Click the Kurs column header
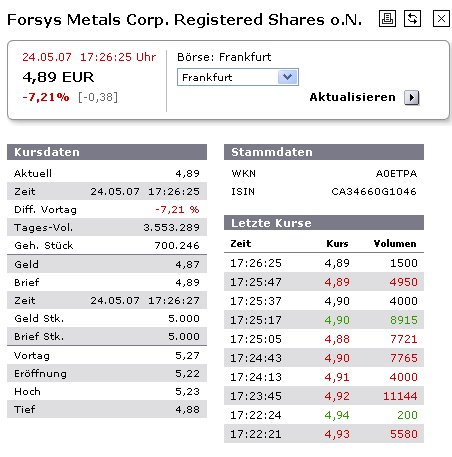Viewport: 452px width, 457px height. (x=337, y=244)
